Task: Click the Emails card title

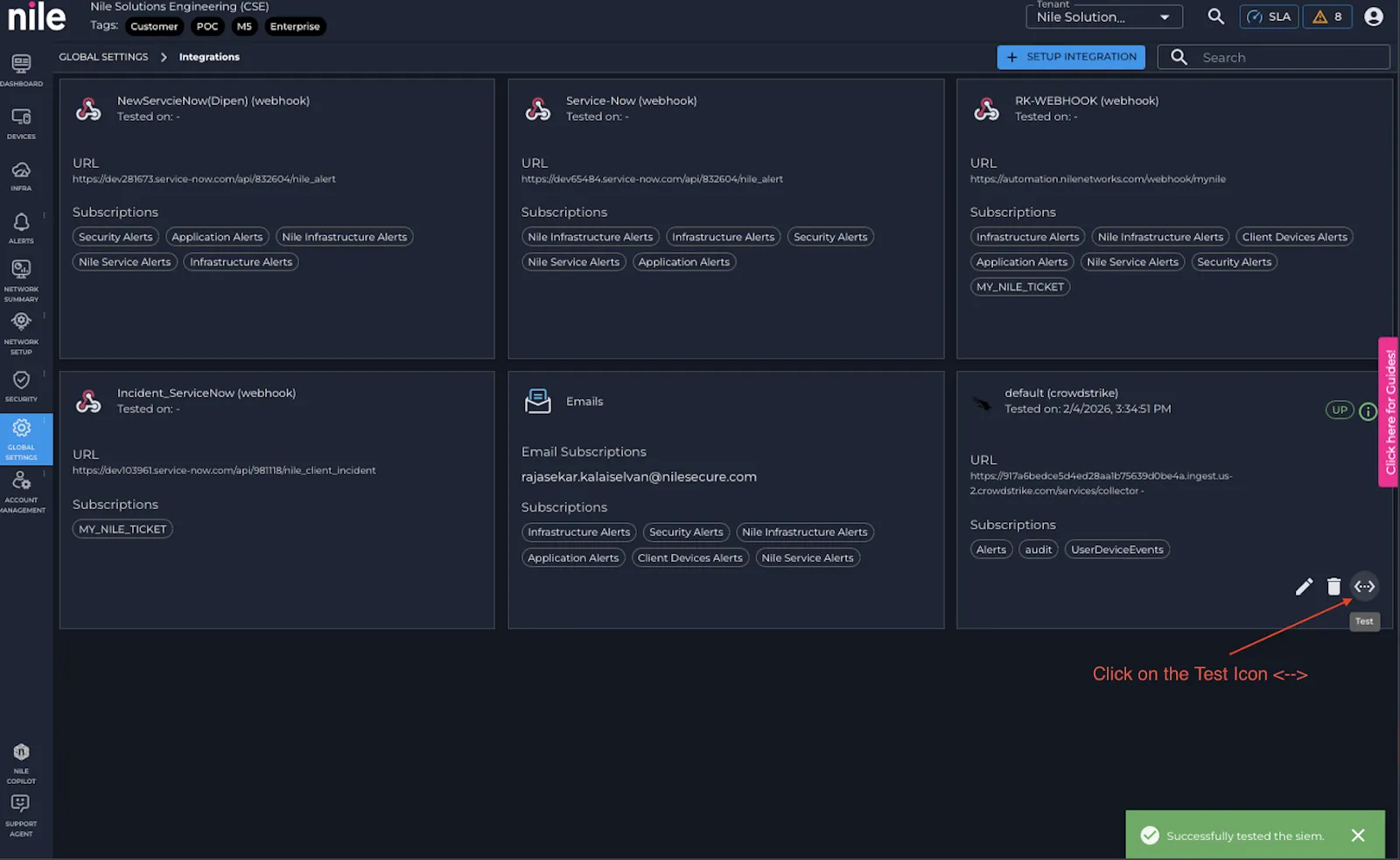Action: (584, 402)
